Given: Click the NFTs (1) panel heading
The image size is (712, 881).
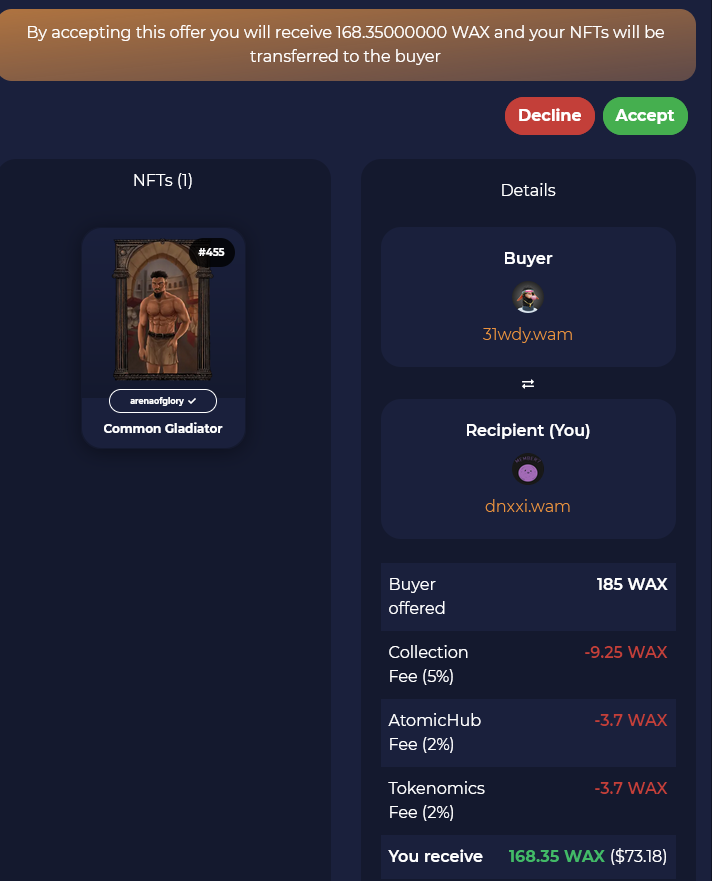Looking at the screenshot, I should [162, 180].
